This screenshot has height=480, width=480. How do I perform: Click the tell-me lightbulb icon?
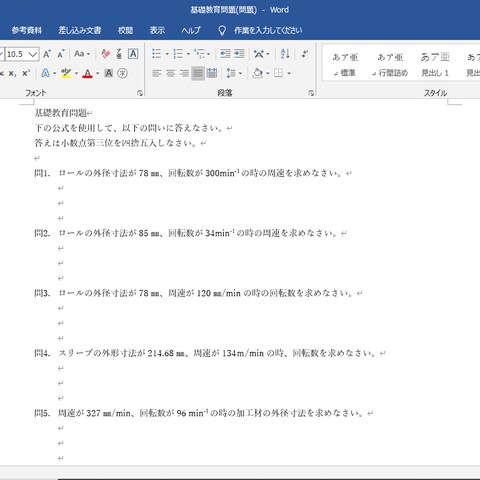click(x=222, y=31)
